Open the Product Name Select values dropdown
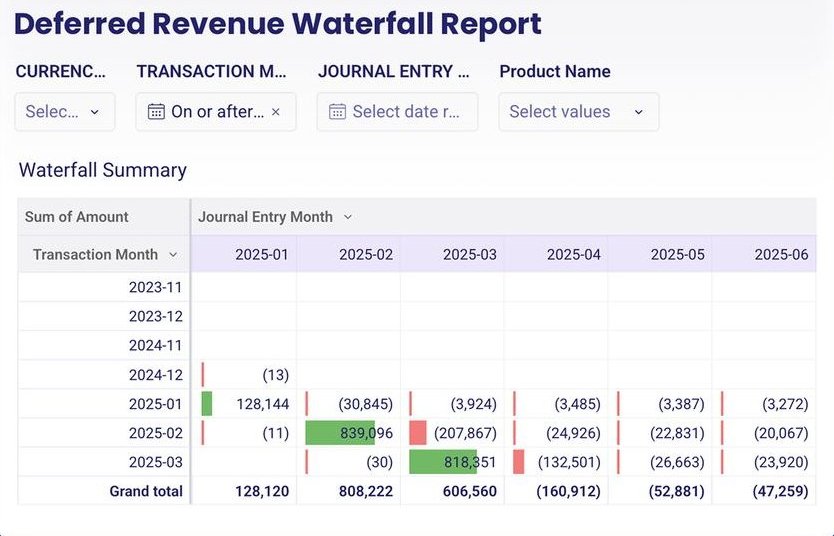The width and height of the screenshot is (834, 536). click(x=579, y=112)
